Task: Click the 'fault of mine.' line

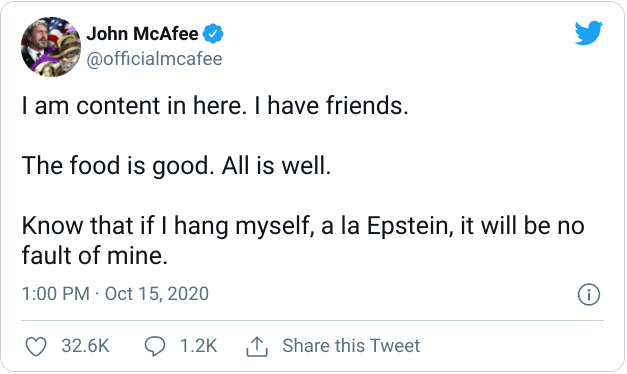Action: click(94, 255)
